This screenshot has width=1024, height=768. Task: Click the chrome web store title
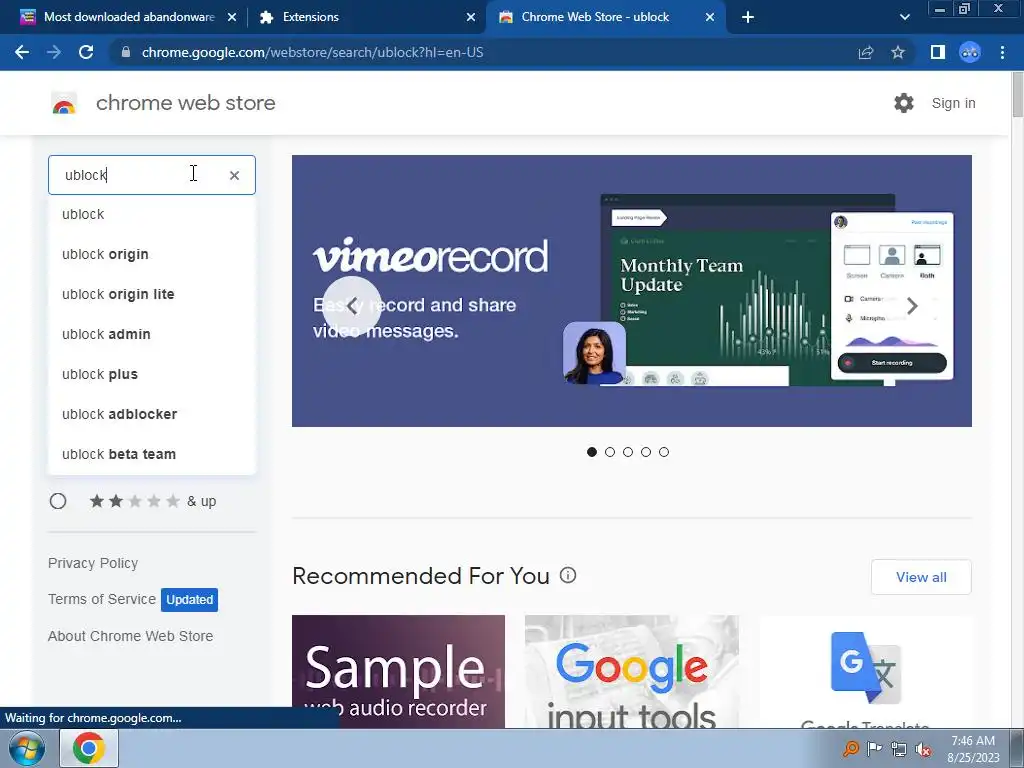(x=185, y=103)
